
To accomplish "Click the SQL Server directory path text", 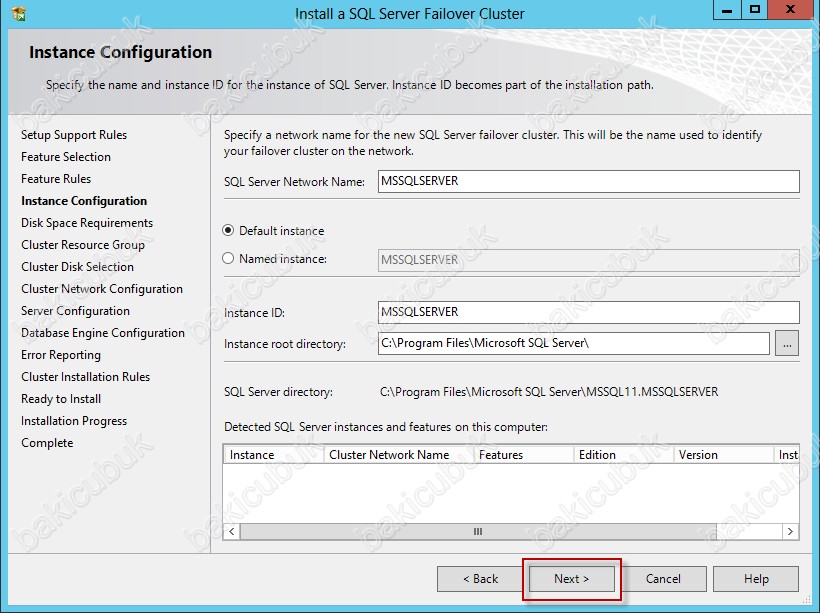I will [x=549, y=392].
